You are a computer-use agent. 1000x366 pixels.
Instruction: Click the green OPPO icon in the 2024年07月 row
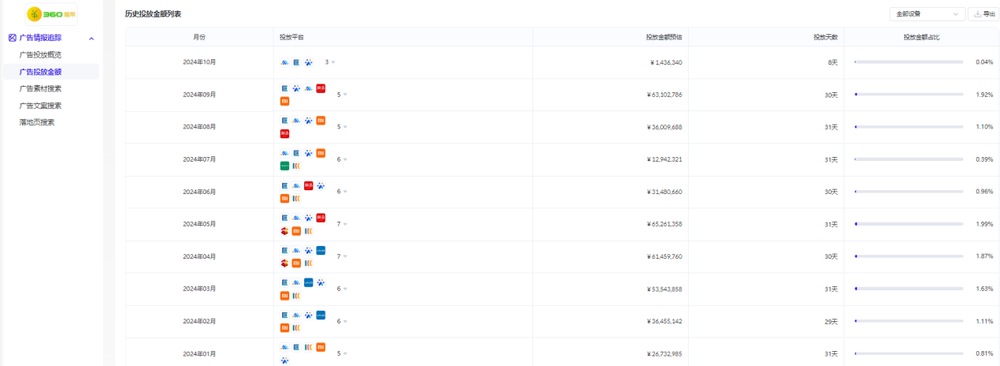click(x=284, y=166)
